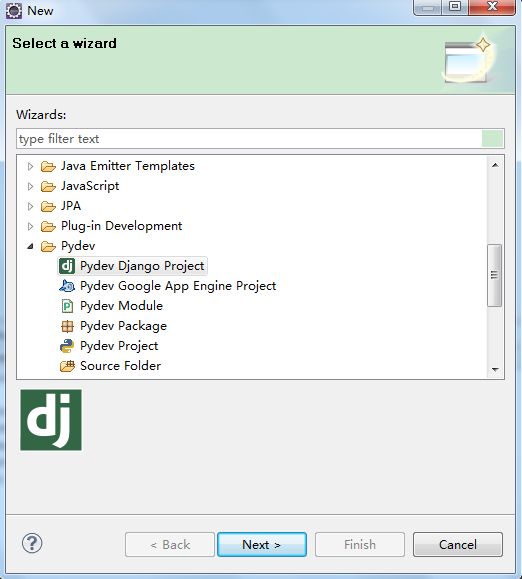
Task: Click the Pydev Django Project dj icon
Action: pyautogui.click(x=67, y=266)
